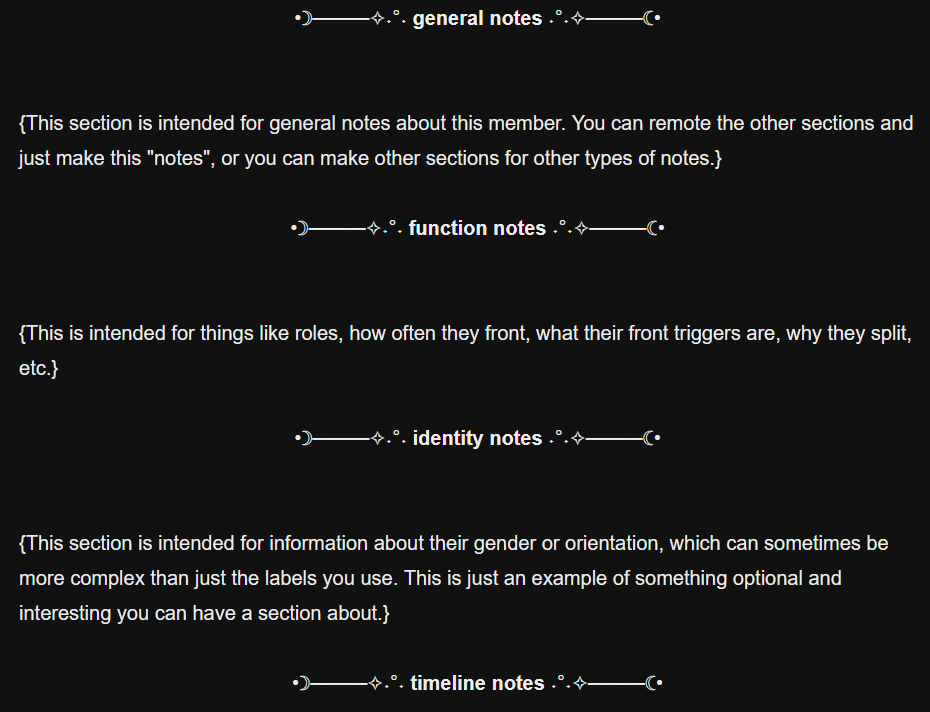Viewport: 930px width, 712px height.
Task: Click the word "etc.}" ending the function paragraph
Action: tap(39, 368)
